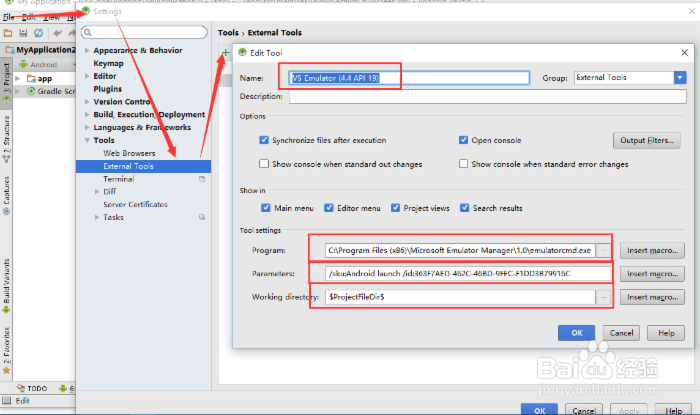Click the browse button next to Program field
The image size is (700, 415).
[604, 250]
